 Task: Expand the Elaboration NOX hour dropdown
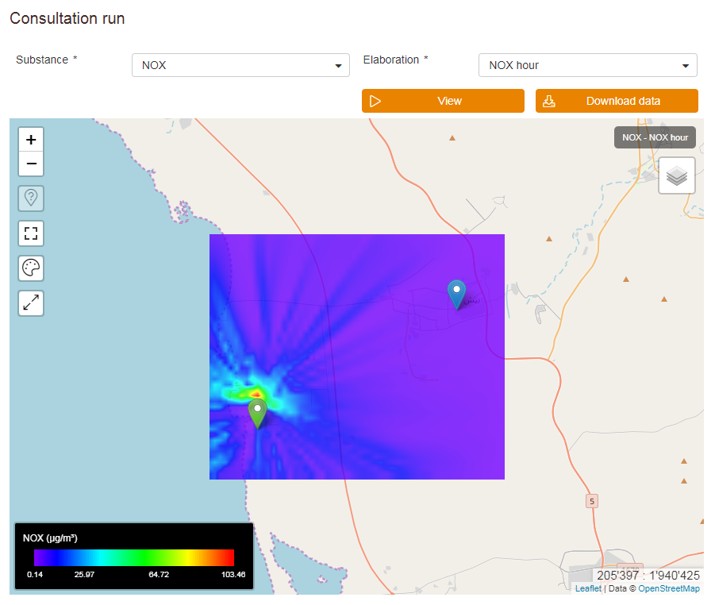point(587,65)
